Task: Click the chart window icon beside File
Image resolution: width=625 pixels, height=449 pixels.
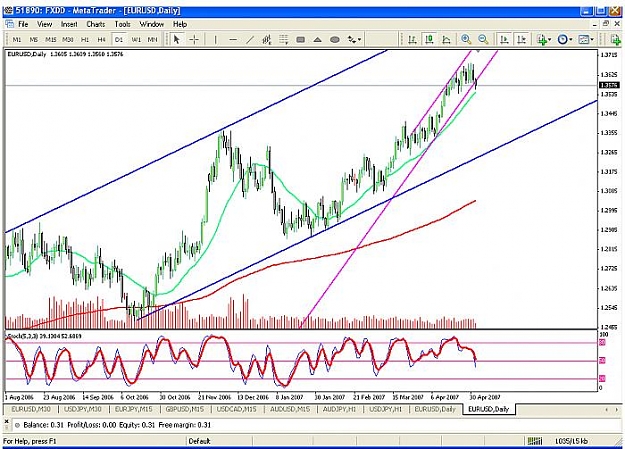Action: tap(9, 24)
